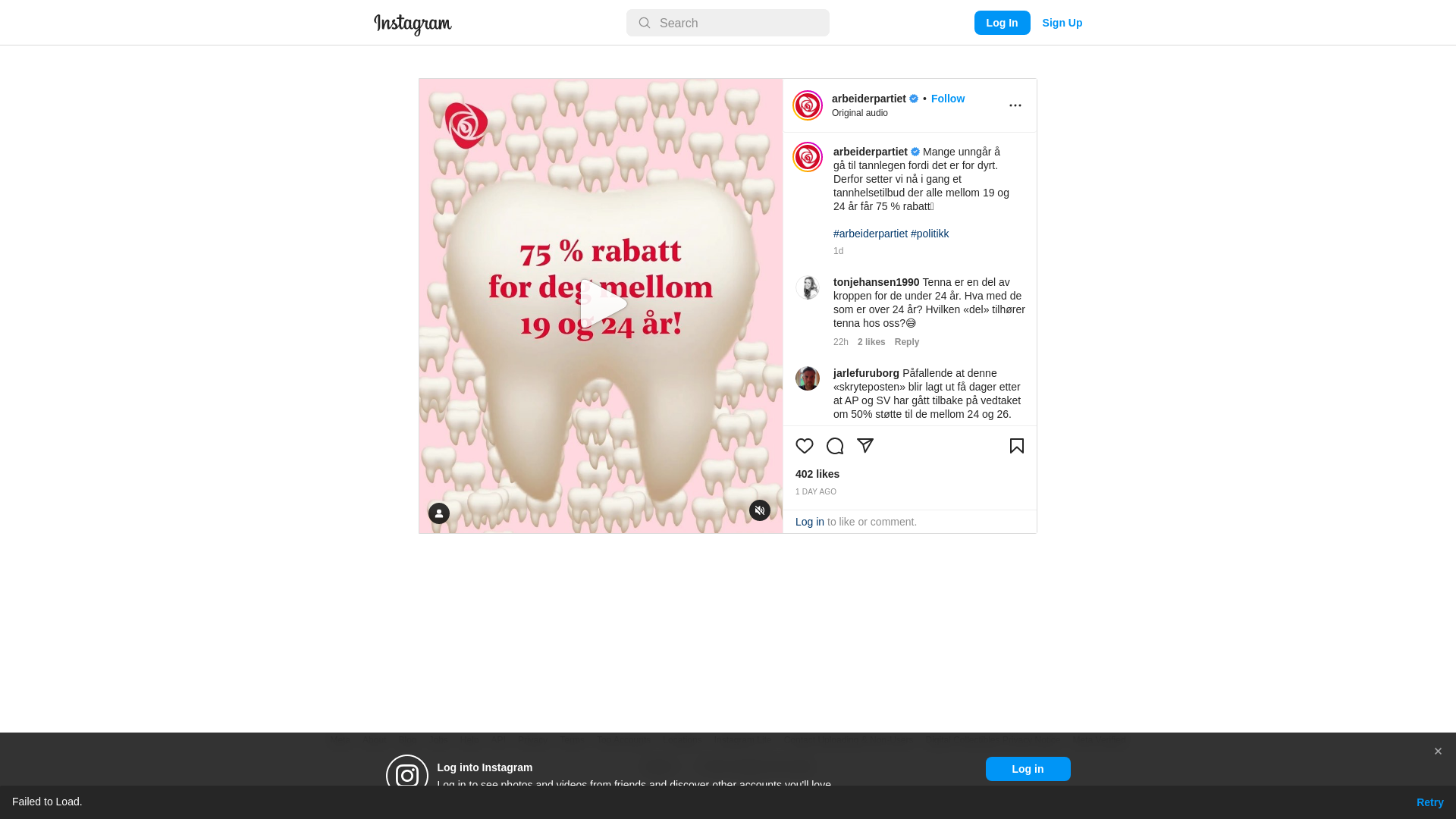Viewport: 1456px width, 819px height.
Task: Unmute the video with the speaker toggle
Action: (x=760, y=510)
